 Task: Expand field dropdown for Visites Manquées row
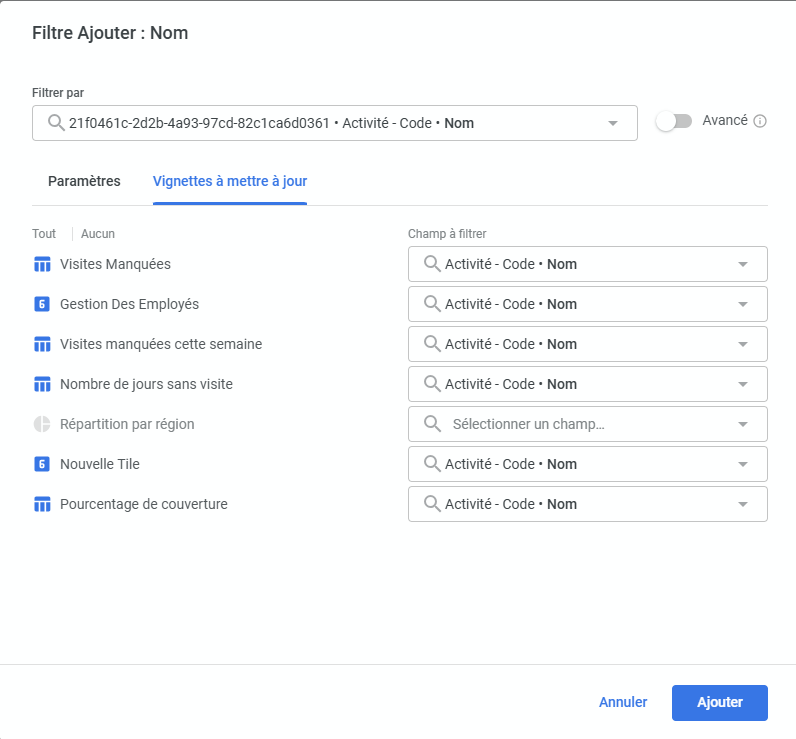(x=742, y=265)
